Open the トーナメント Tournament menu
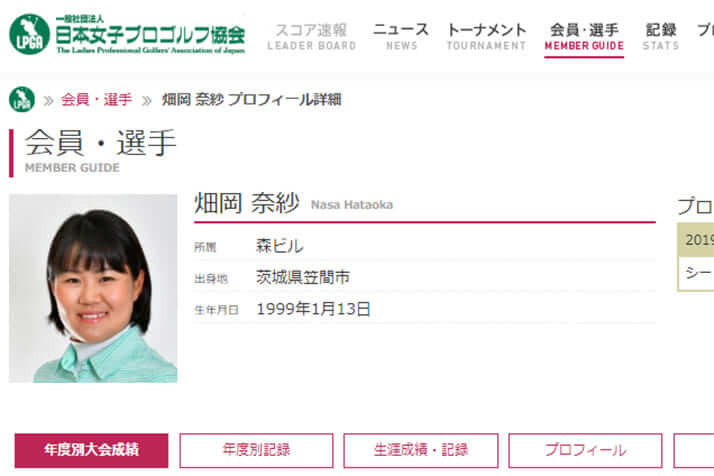Screen dimensions: 714x476 [486, 36]
